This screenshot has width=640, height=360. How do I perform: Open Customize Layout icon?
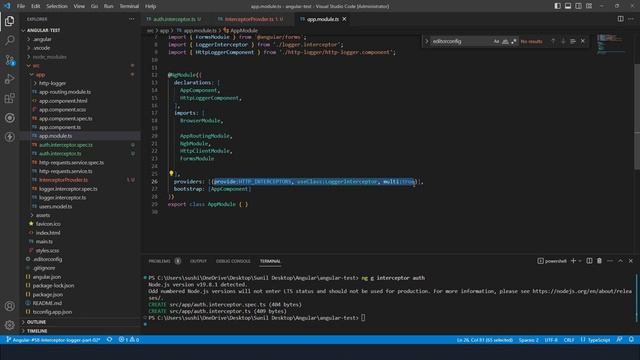589,6
